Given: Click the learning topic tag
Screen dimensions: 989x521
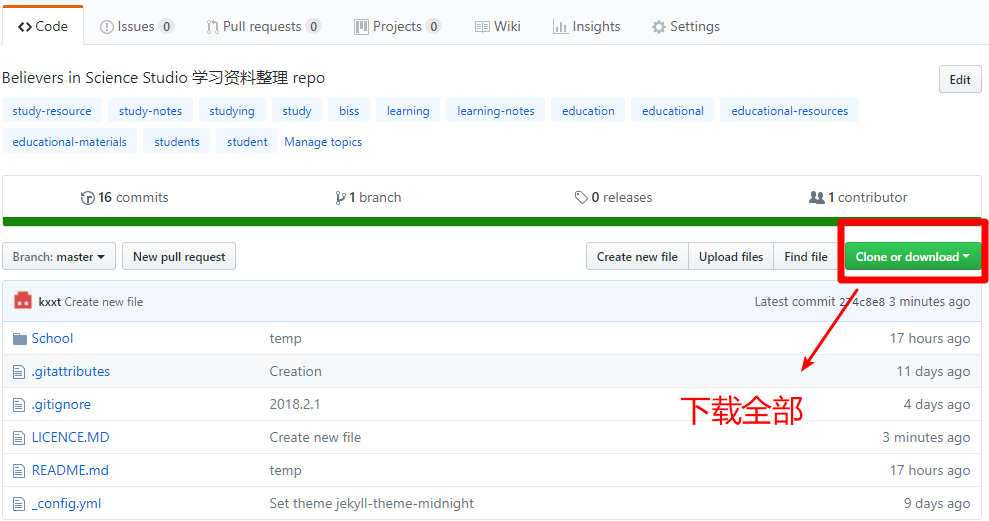Looking at the screenshot, I should click(408, 111).
